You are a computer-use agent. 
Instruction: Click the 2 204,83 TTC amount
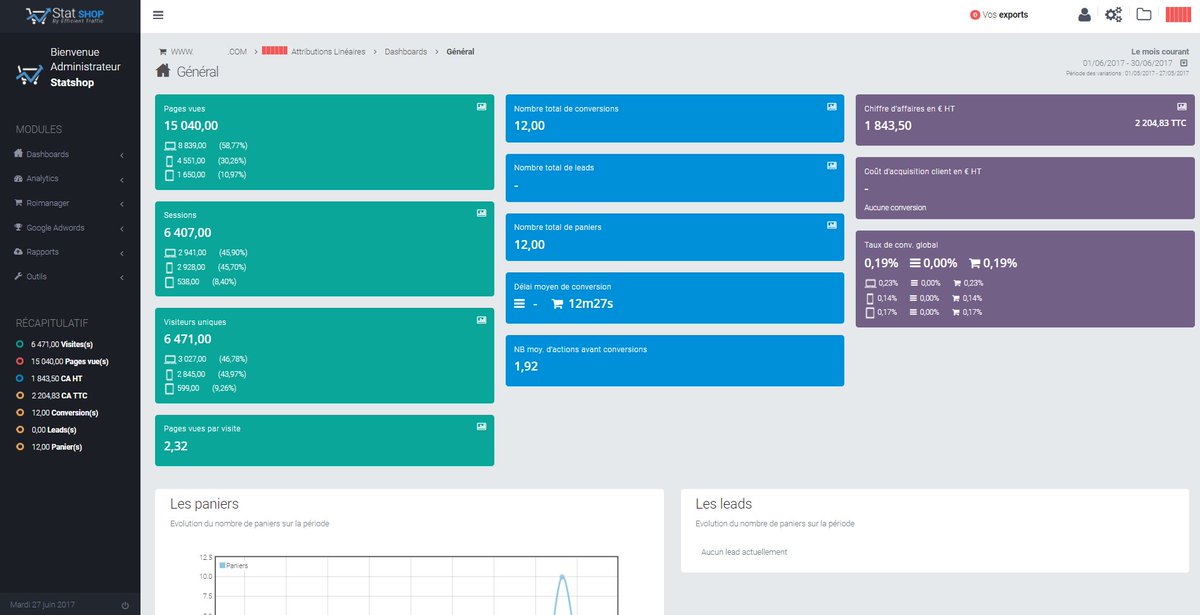(1161, 122)
